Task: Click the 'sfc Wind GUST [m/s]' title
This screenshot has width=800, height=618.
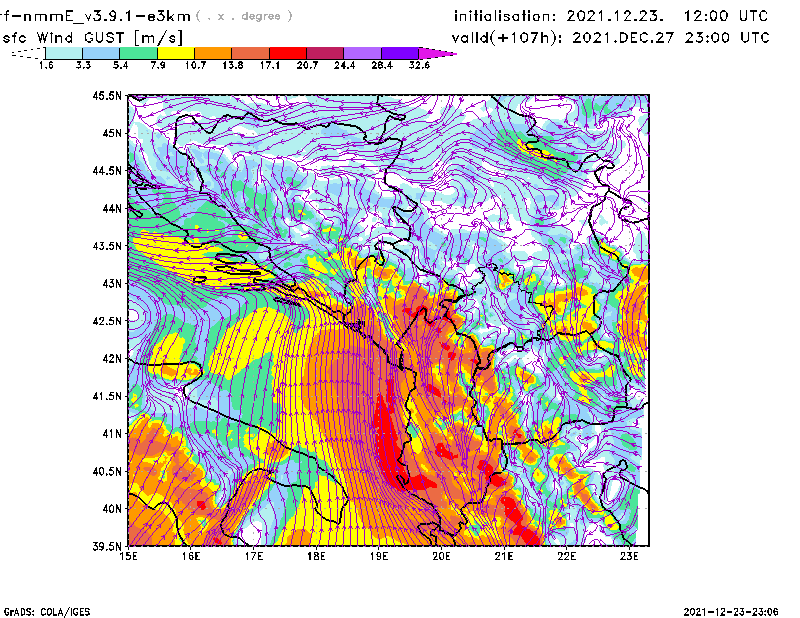Action: pyautogui.click(x=92, y=38)
